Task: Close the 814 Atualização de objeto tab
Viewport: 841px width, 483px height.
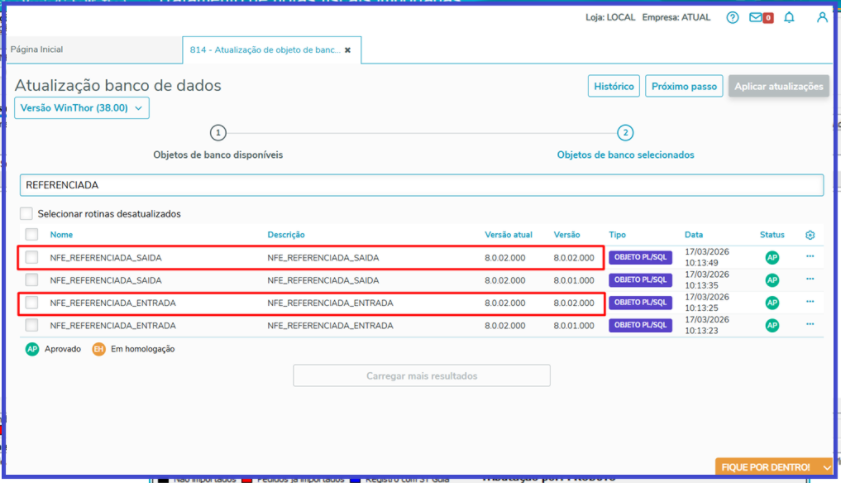Action: pyautogui.click(x=348, y=50)
